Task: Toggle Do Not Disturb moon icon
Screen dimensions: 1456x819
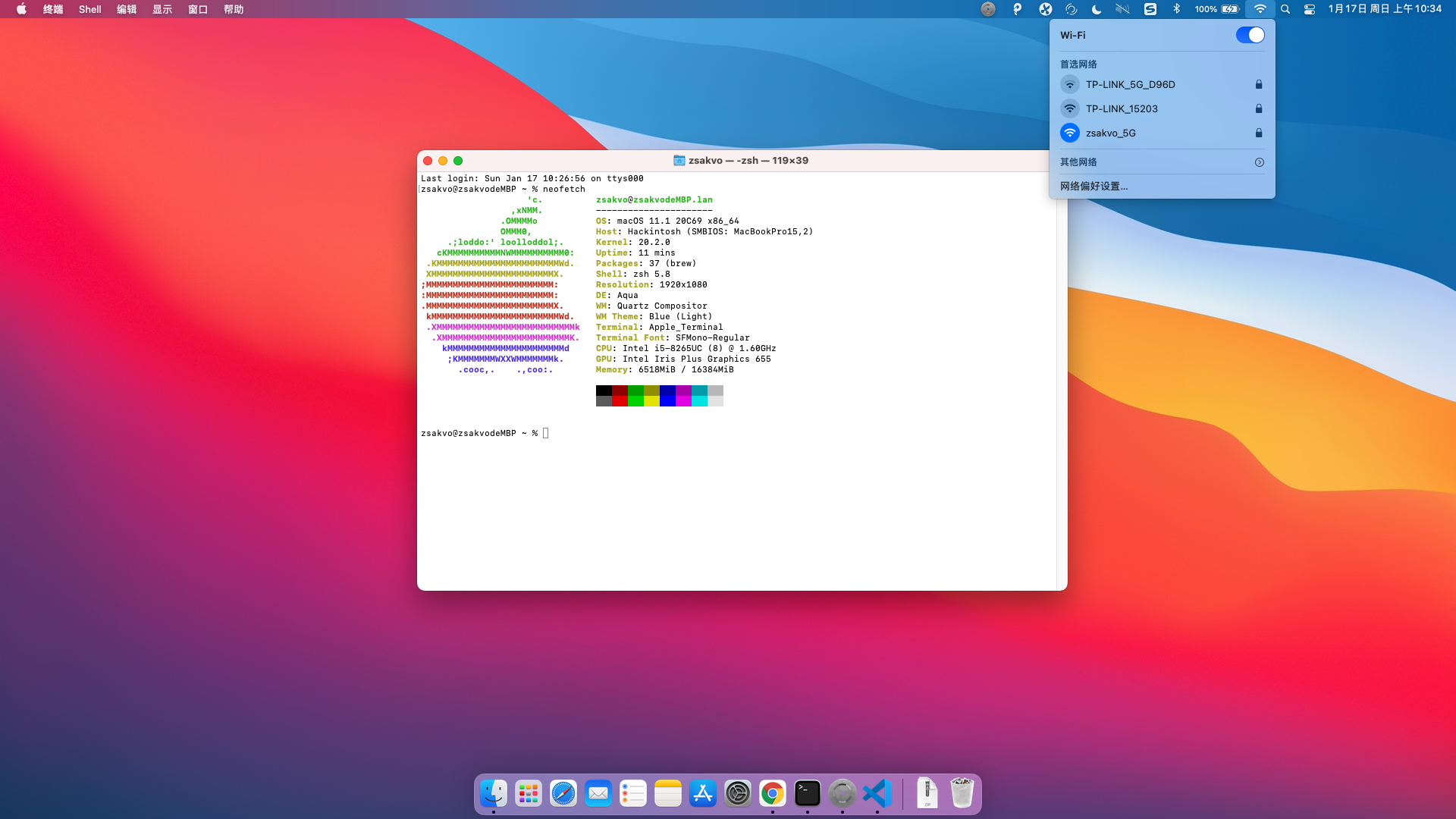Action: (1097, 9)
